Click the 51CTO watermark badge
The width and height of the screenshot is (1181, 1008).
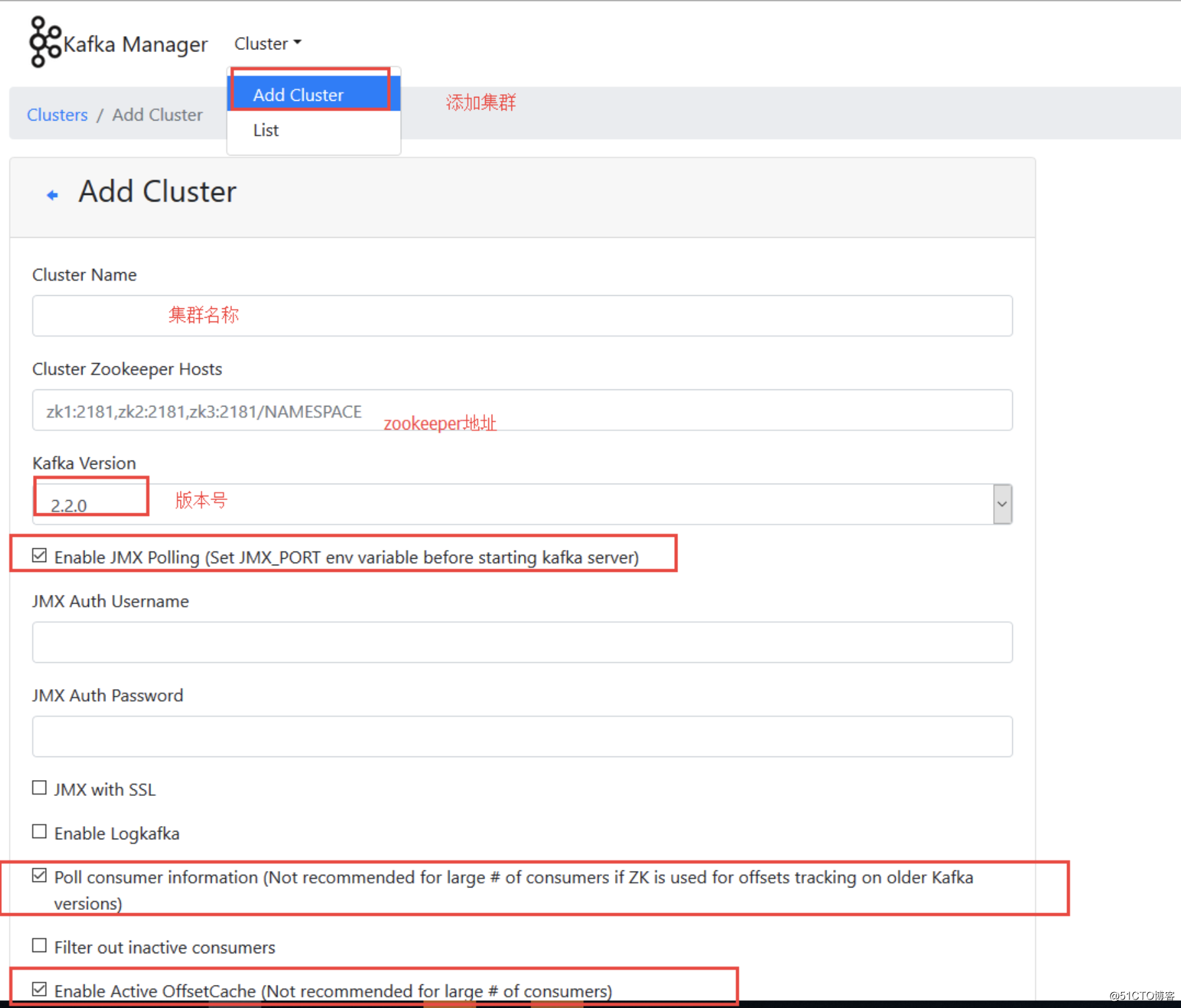(x=1138, y=996)
